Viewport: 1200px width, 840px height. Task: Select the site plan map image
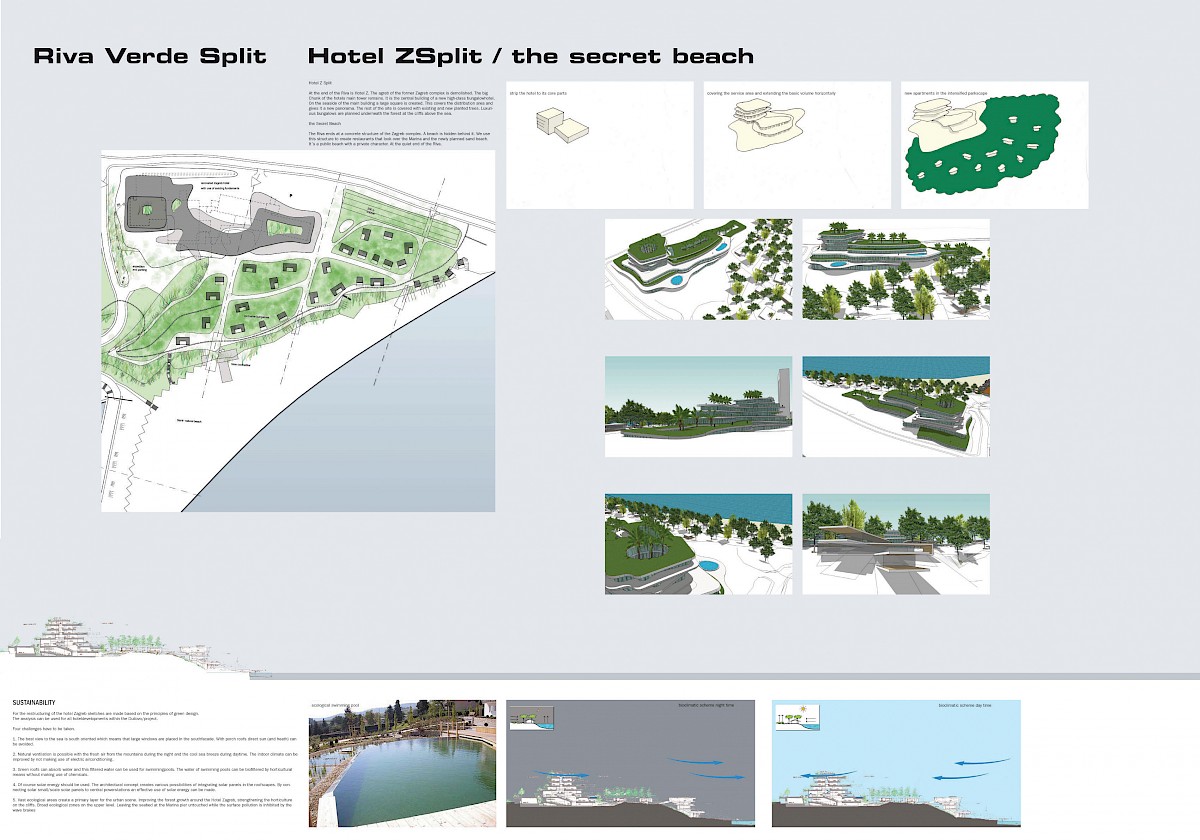[298, 330]
